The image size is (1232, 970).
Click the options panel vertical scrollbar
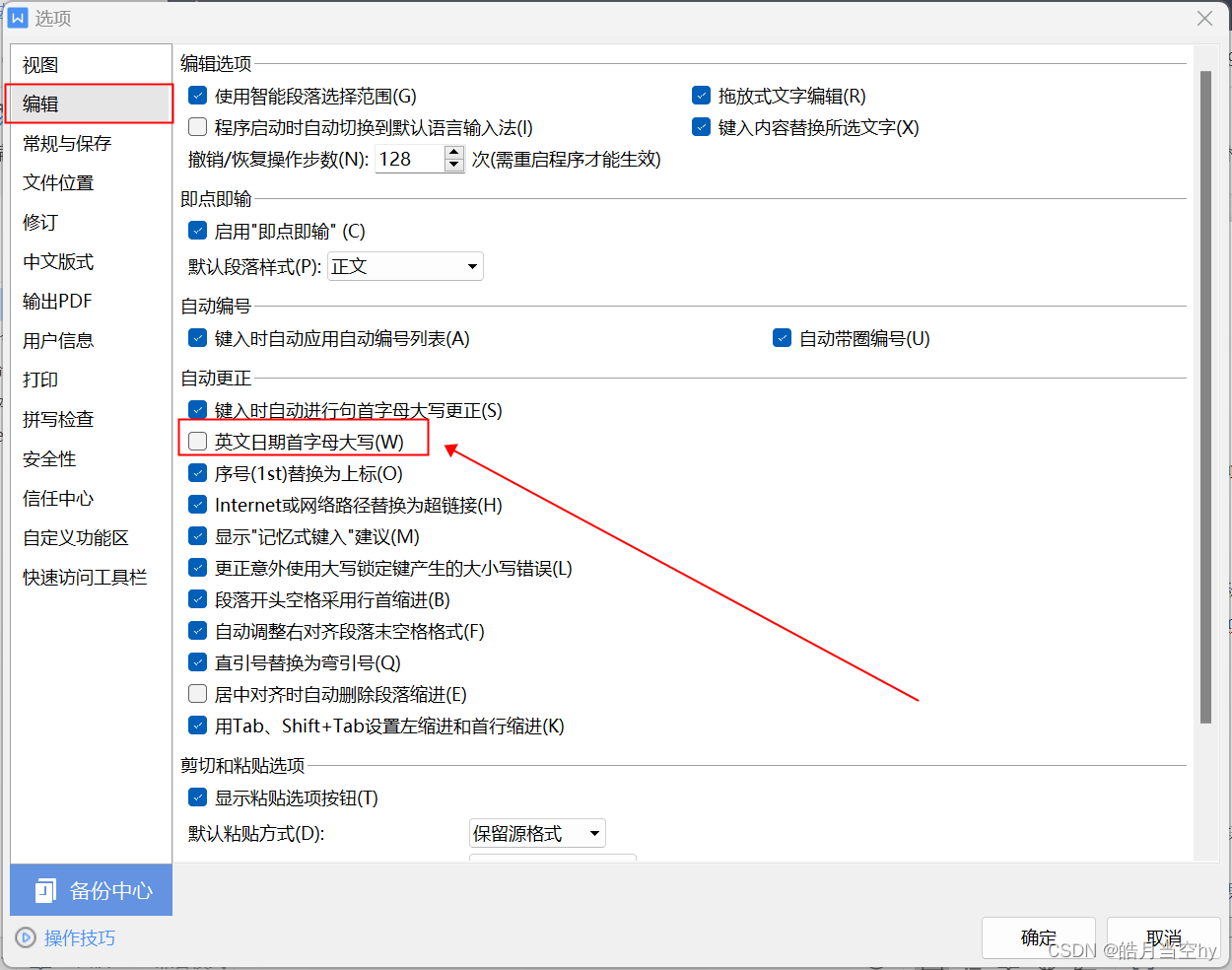(x=1205, y=397)
